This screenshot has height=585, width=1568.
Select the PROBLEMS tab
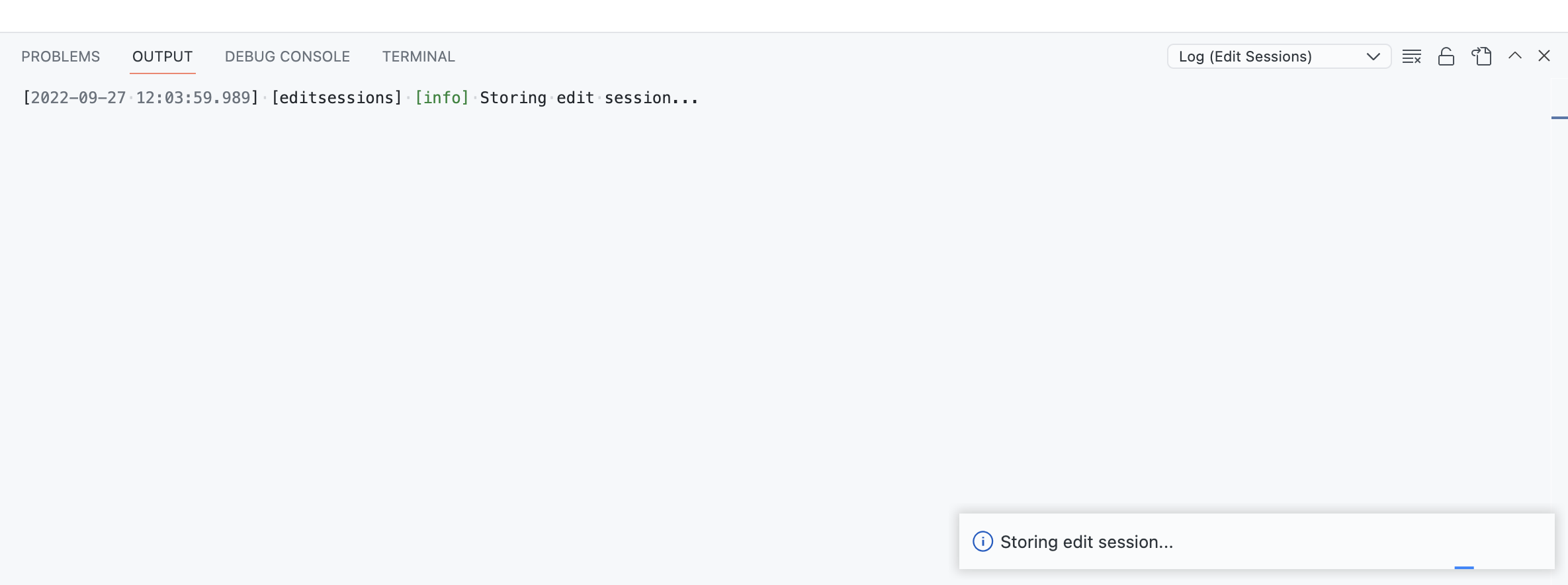[60, 56]
